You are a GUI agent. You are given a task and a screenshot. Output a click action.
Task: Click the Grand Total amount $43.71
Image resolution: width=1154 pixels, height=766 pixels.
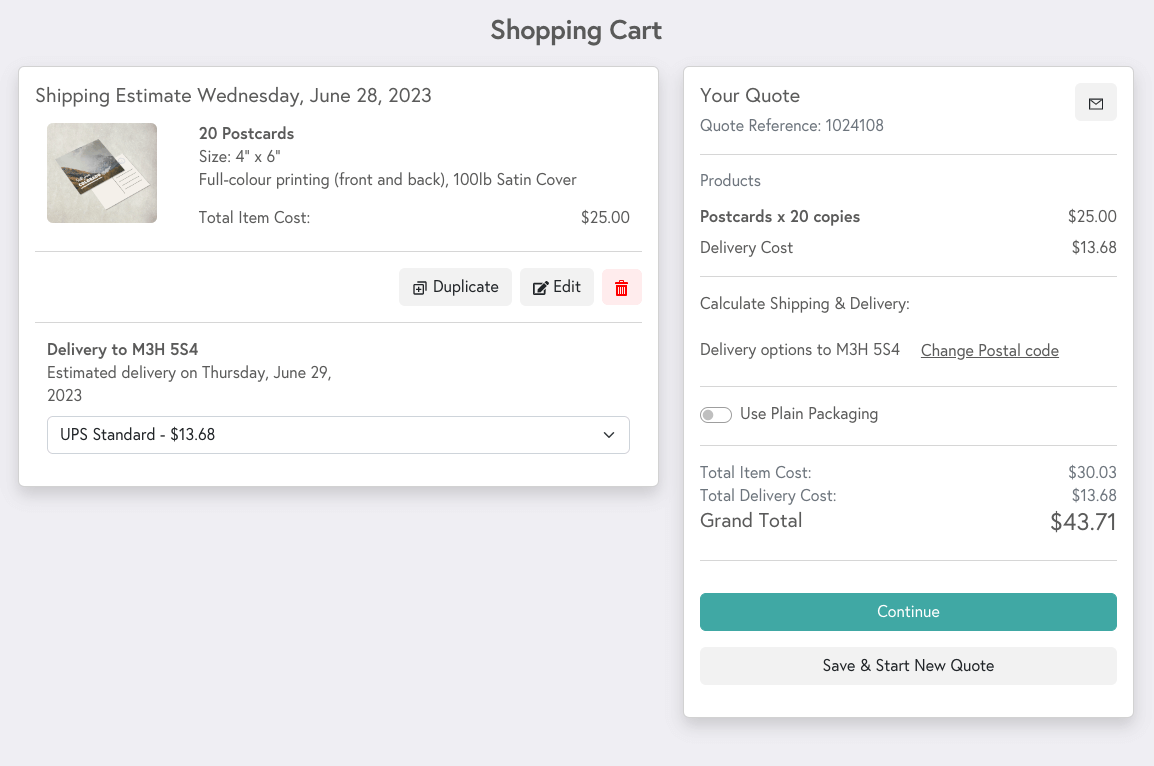(1083, 521)
